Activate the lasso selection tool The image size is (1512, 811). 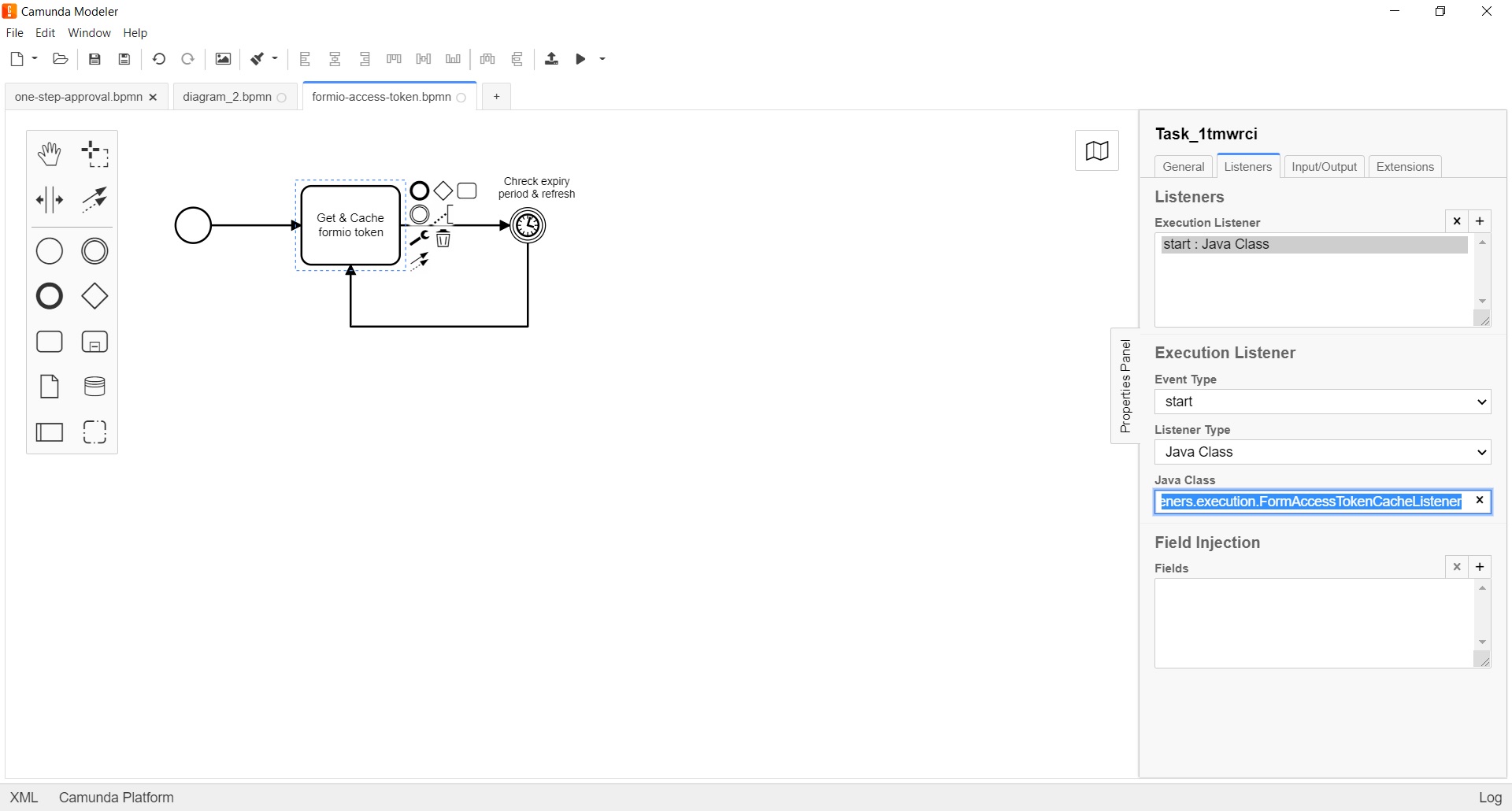point(95,154)
